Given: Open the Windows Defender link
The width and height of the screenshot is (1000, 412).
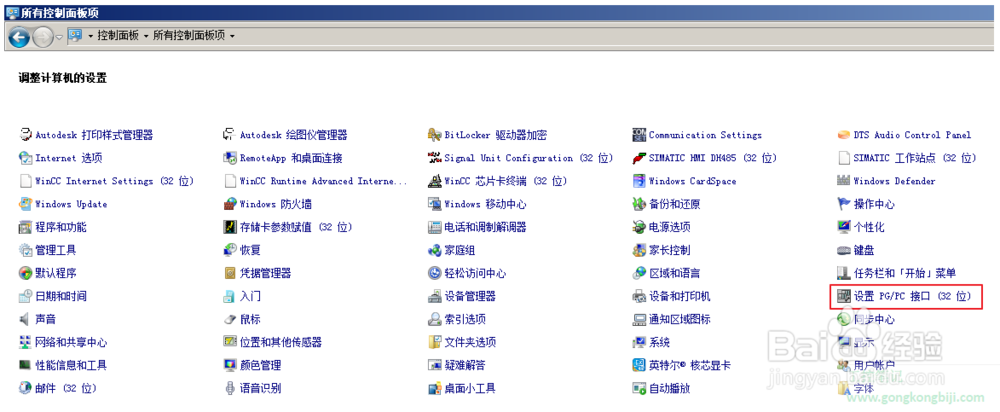Looking at the screenshot, I should pyautogui.click(x=895, y=181).
